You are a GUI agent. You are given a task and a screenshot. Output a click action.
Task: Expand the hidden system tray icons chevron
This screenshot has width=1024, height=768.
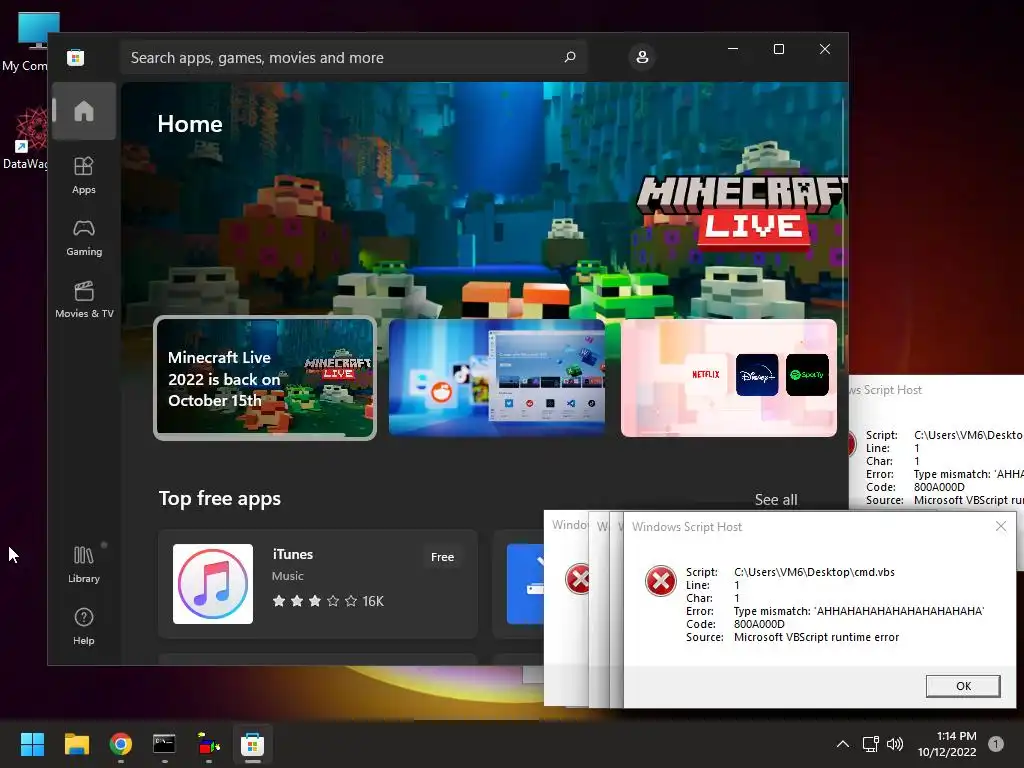point(843,744)
